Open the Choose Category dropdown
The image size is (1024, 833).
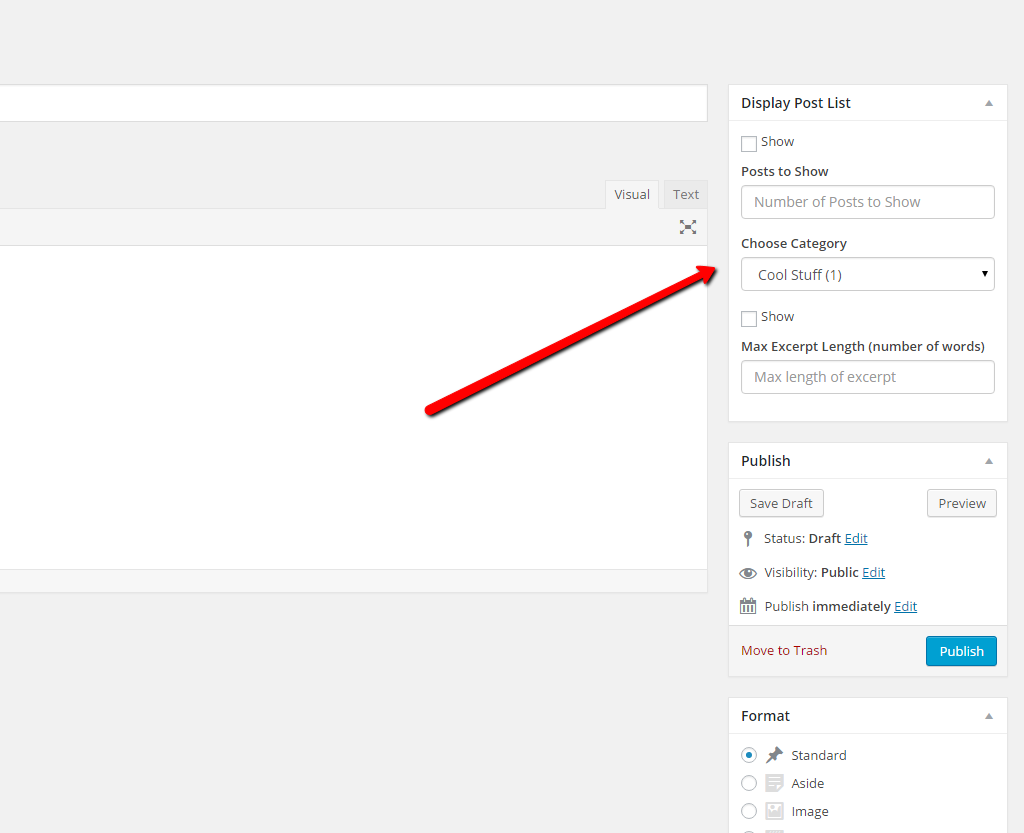point(867,275)
